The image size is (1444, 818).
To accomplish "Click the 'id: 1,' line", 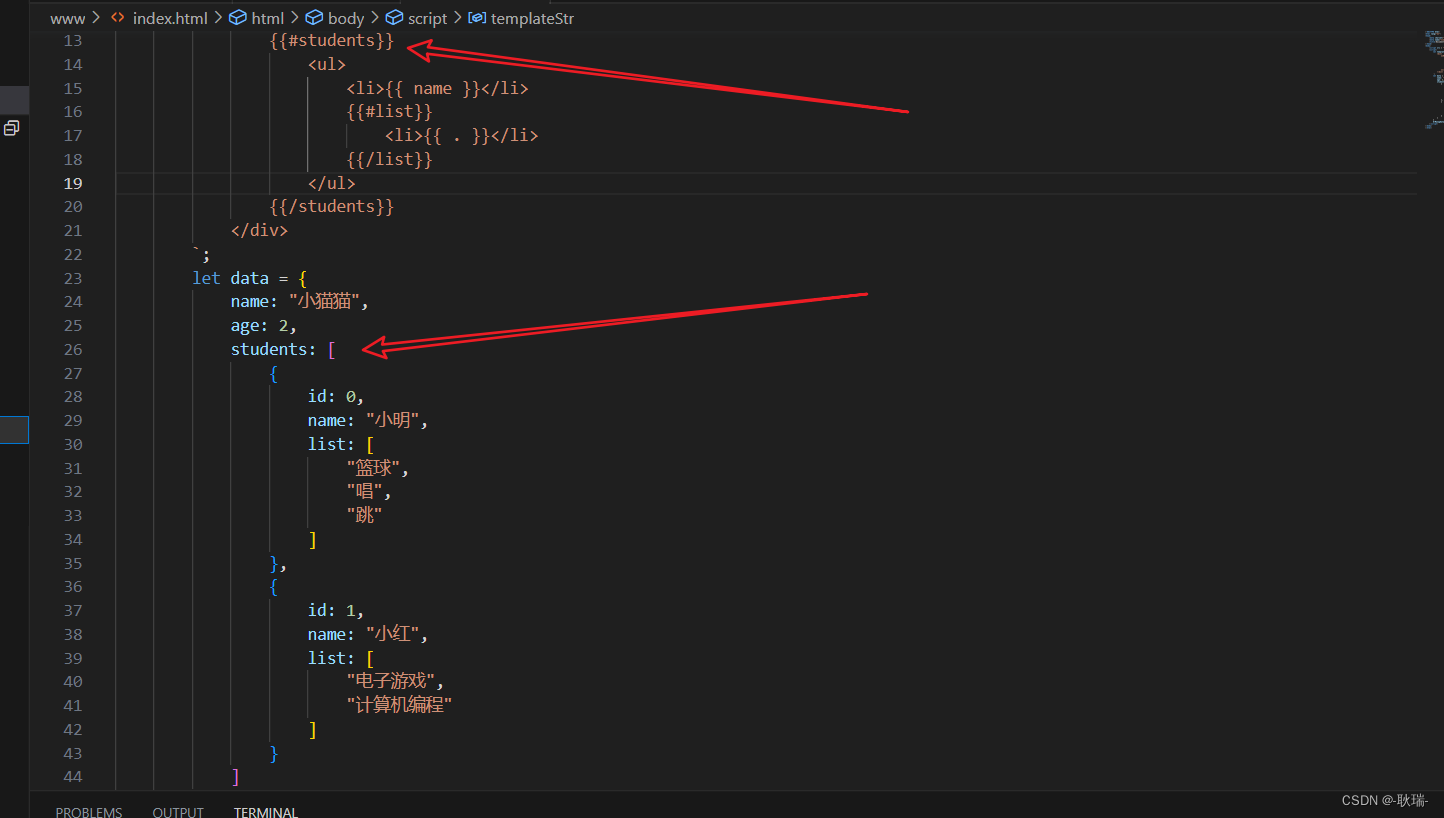I will (x=336, y=611).
